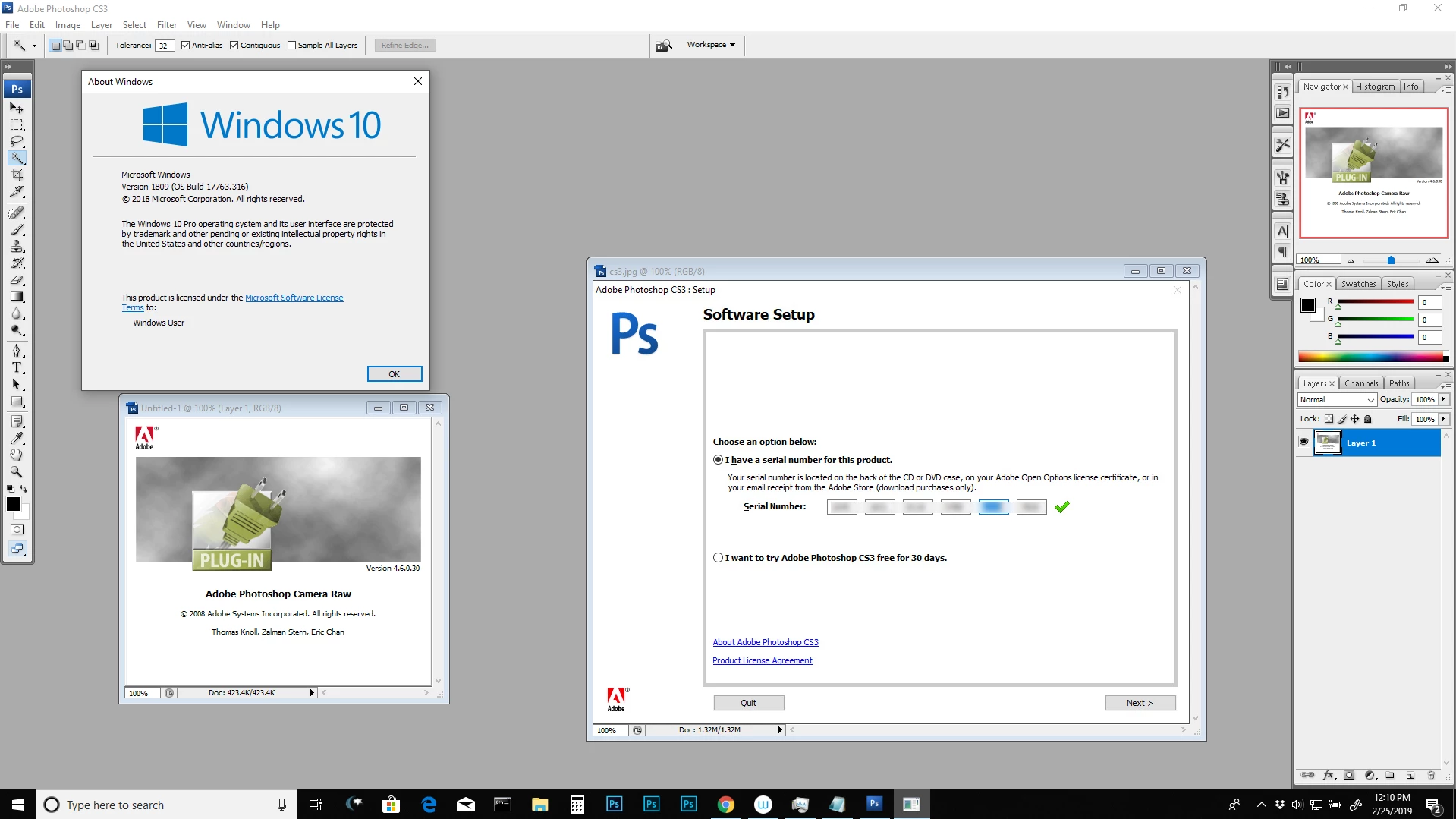Select the Slice tool
The image size is (1456, 819).
17,191
